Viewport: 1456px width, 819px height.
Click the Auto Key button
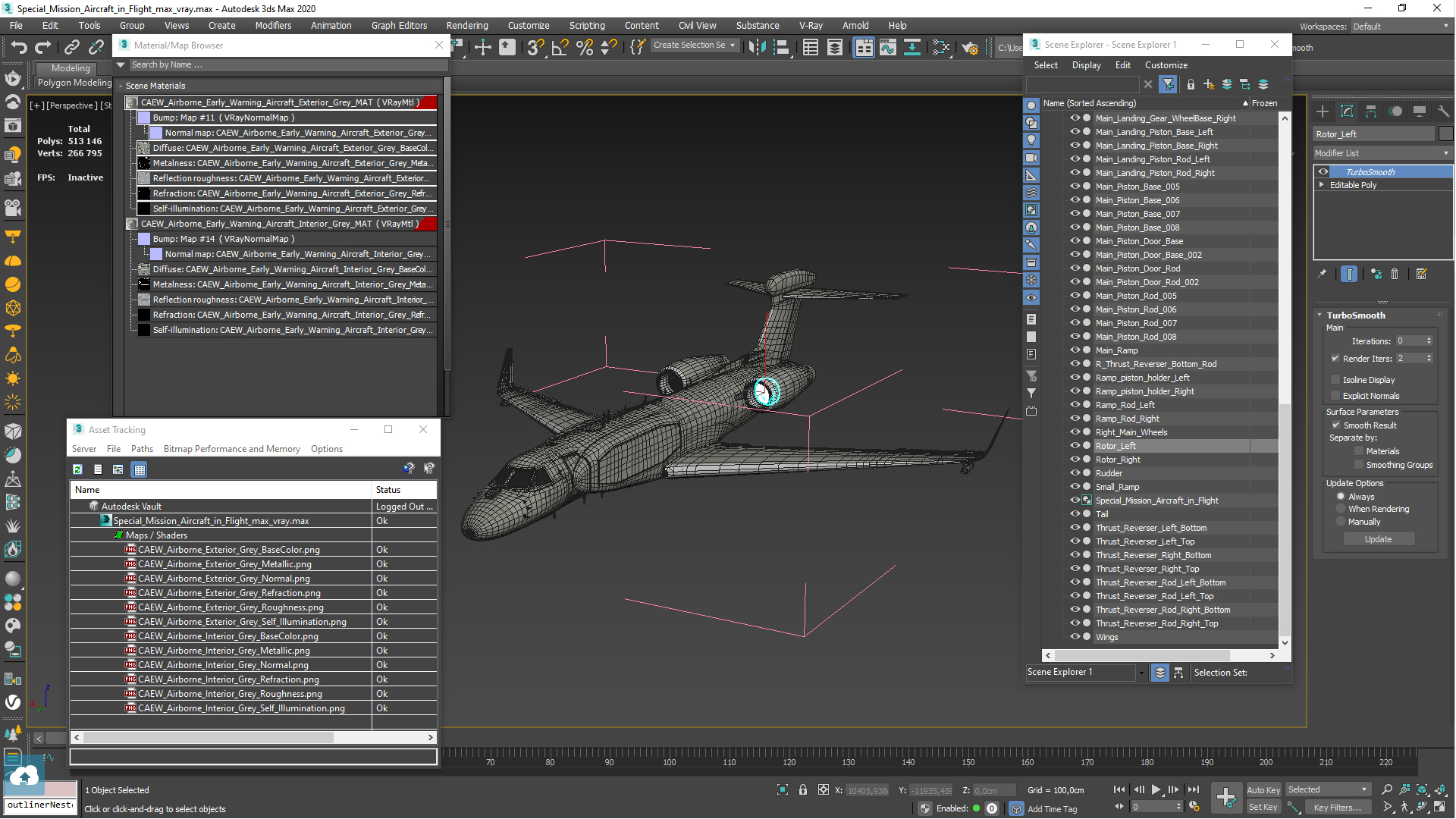coord(1263,790)
